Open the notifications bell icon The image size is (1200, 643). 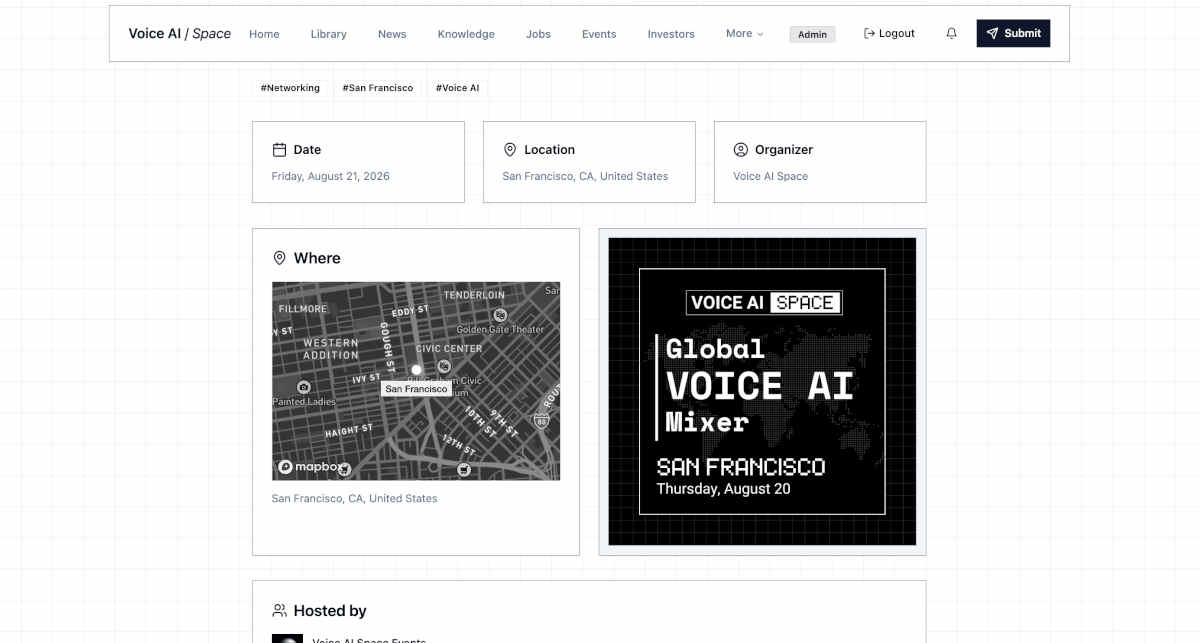tap(951, 33)
